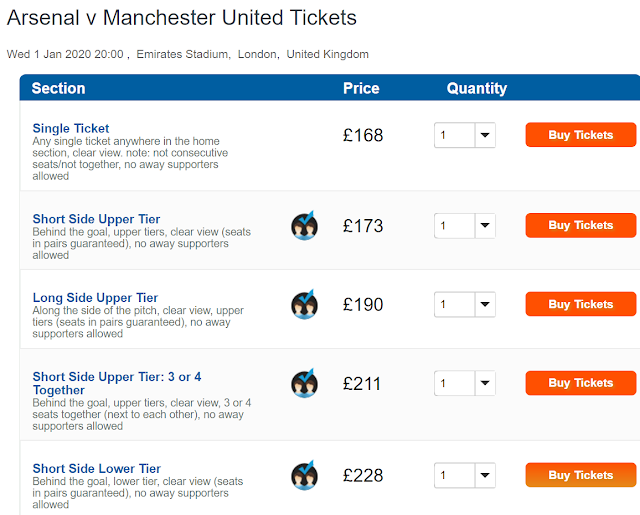Select the Long Side Upper Tier title
This screenshot has width=640, height=515.
(95, 298)
